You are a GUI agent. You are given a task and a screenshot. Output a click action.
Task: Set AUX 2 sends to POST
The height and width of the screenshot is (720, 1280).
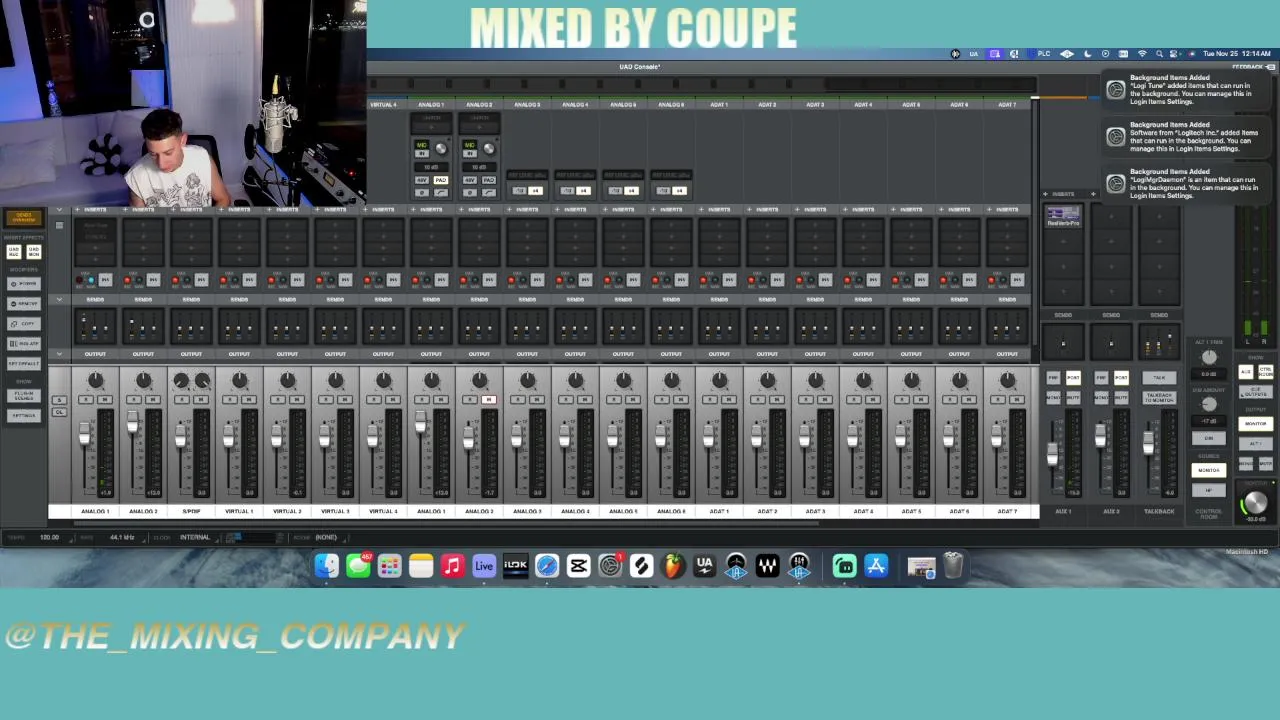tap(1121, 378)
